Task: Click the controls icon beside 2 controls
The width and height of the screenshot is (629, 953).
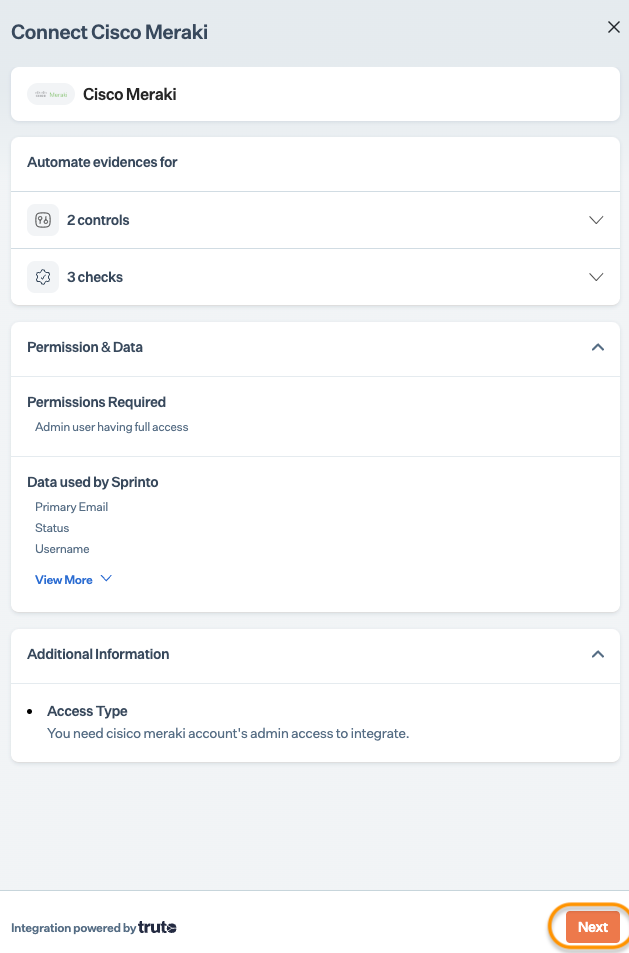Action: tap(43, 220)
